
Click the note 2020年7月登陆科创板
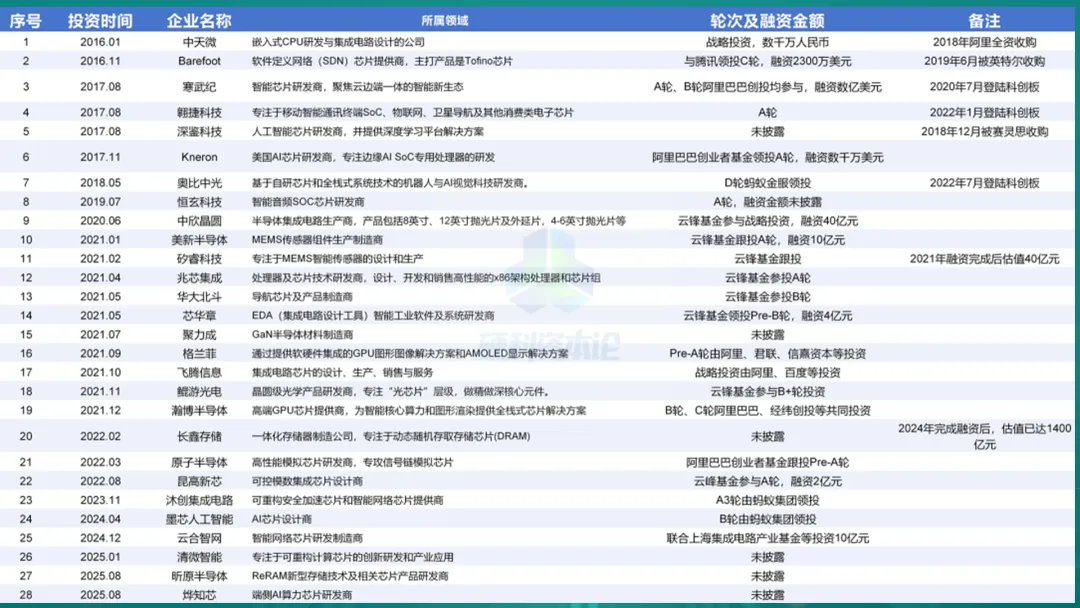pyautogui.click(x=984, y=87)
